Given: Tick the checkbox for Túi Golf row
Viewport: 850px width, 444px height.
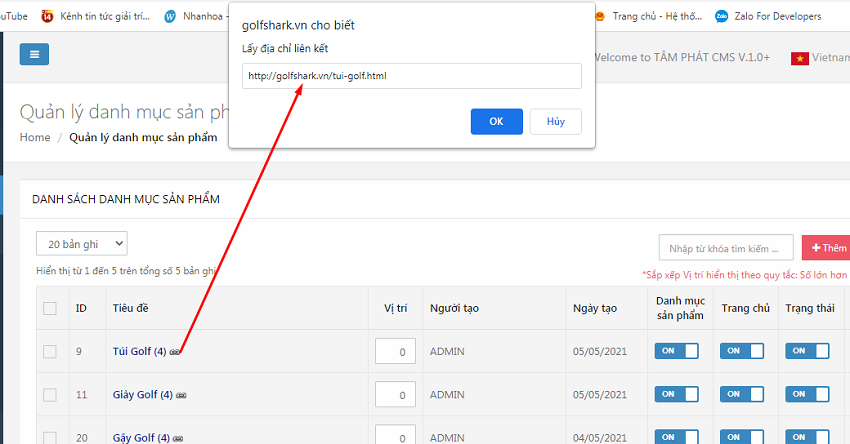Looking at the screenshot, I should pos(50,351).
